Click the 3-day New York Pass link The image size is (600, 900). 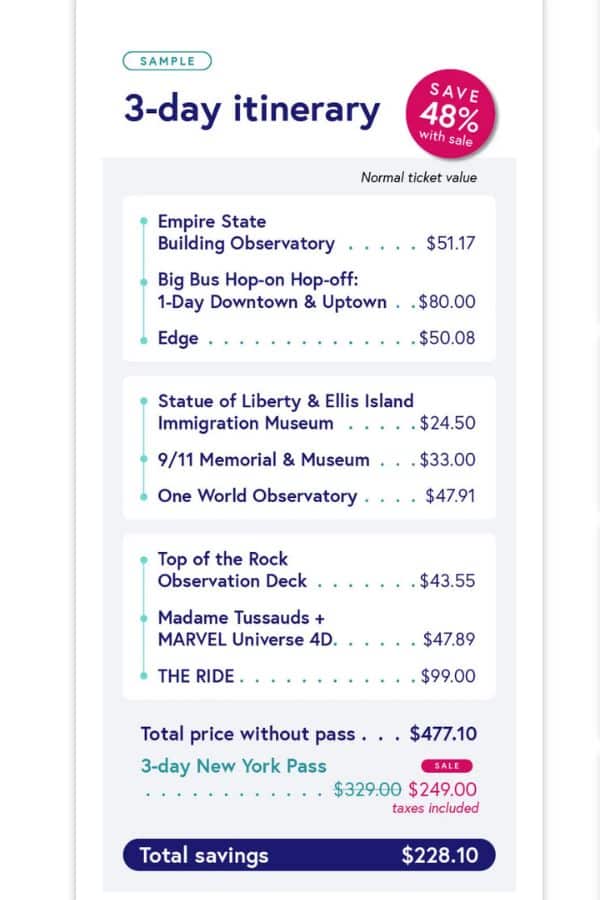pyautogui.click(x=233, y=766)
